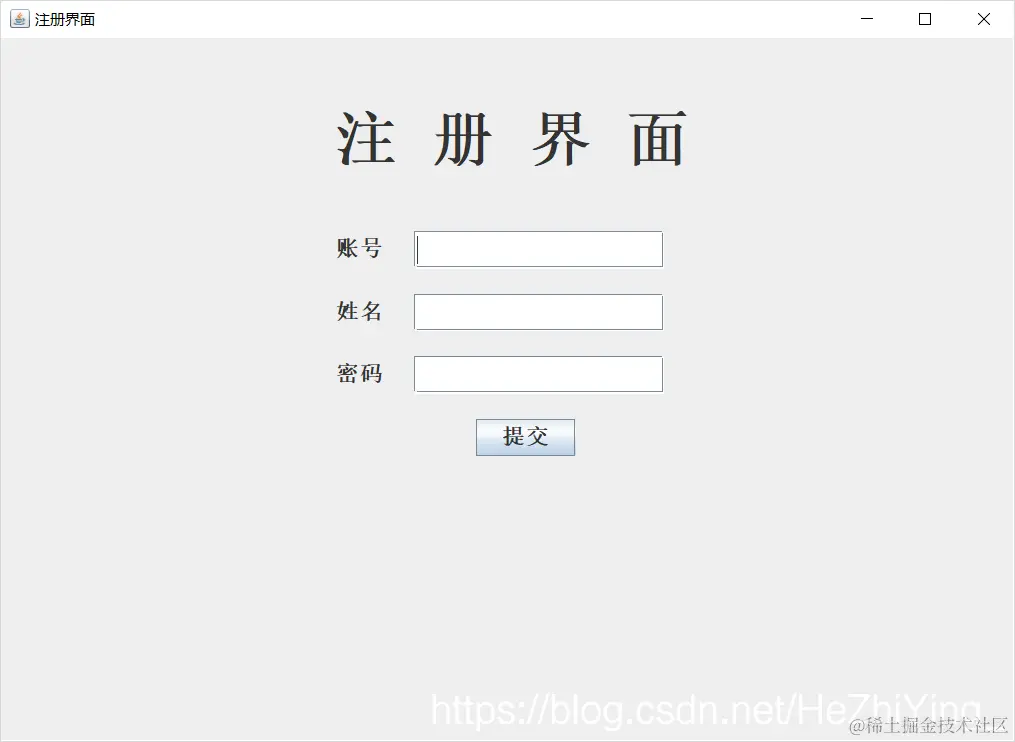The height and width of the screenshot is (742, 1015).
Task: Click empty title bar area beside window title
Action: (x=453, y=19)
